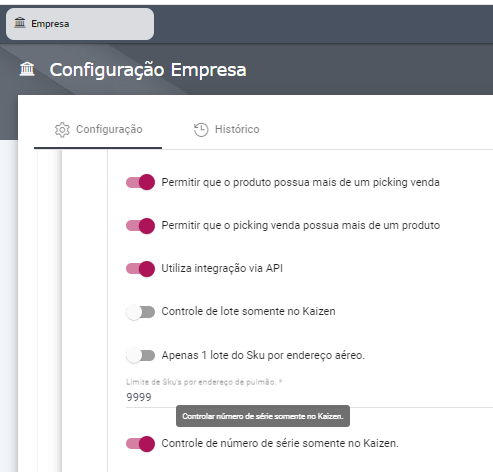493x472 pixels.
Task: Click the Controlar número de série tooltip
Action: click(263, 416)
